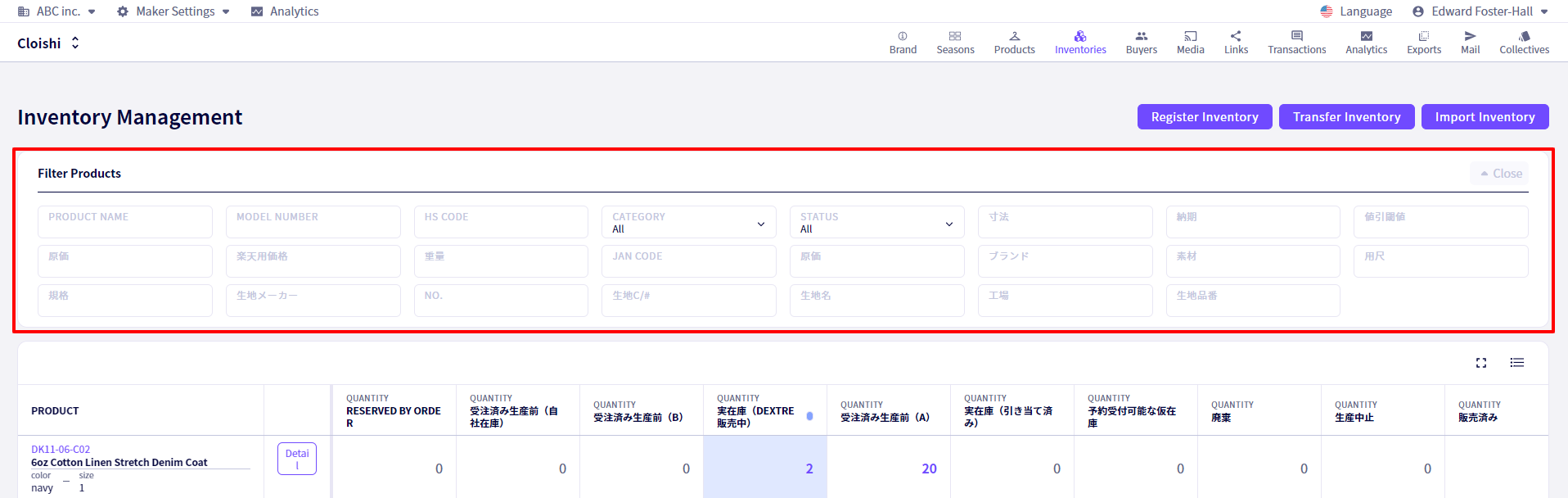Click the Maker Settings gear icon
1568x498 pixels.
[x=123, y=11]
